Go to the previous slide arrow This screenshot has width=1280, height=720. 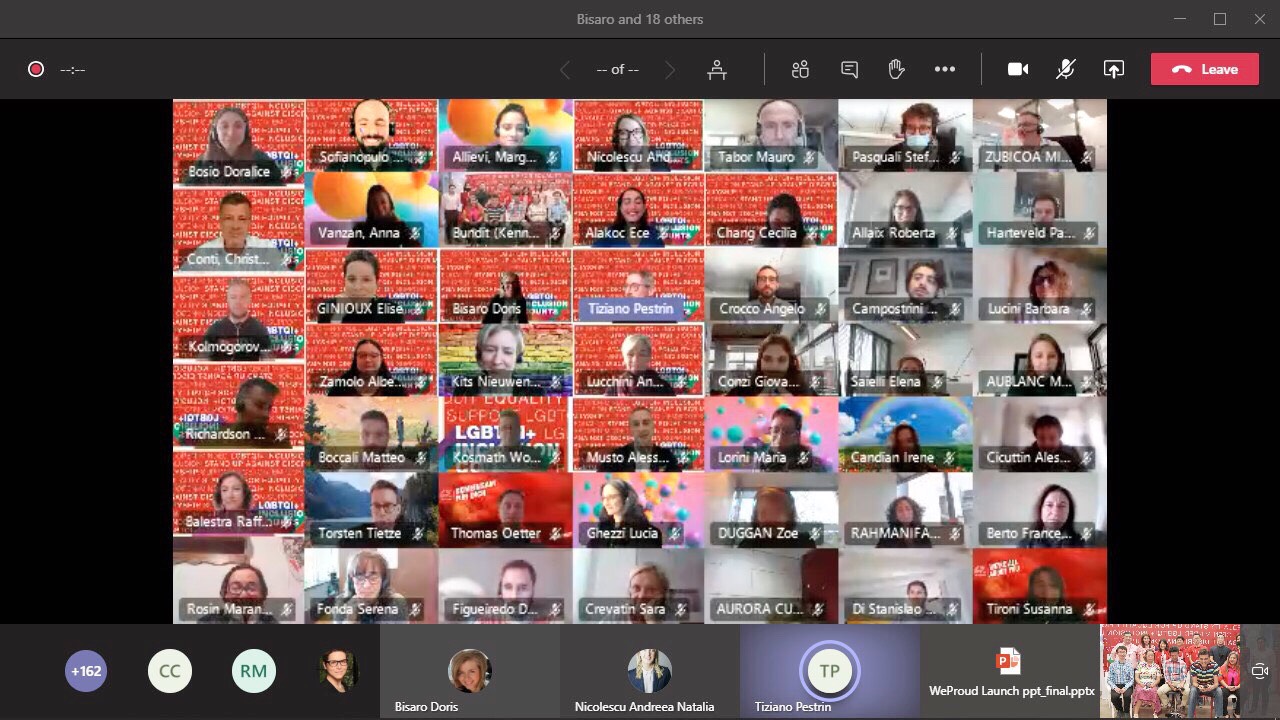[565, 70]
